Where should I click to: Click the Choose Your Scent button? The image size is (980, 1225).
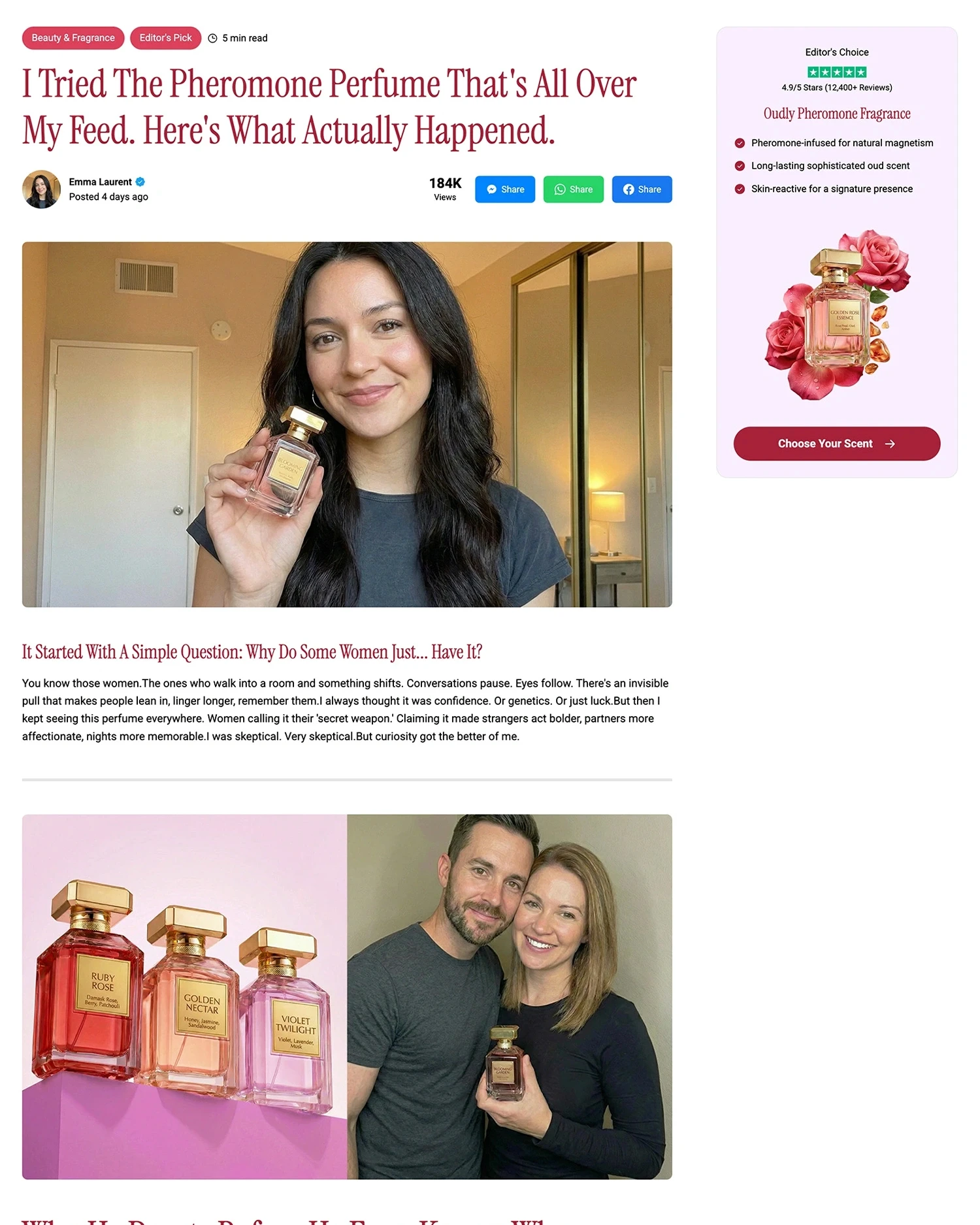pyautogui.click(x=837, y=444)
